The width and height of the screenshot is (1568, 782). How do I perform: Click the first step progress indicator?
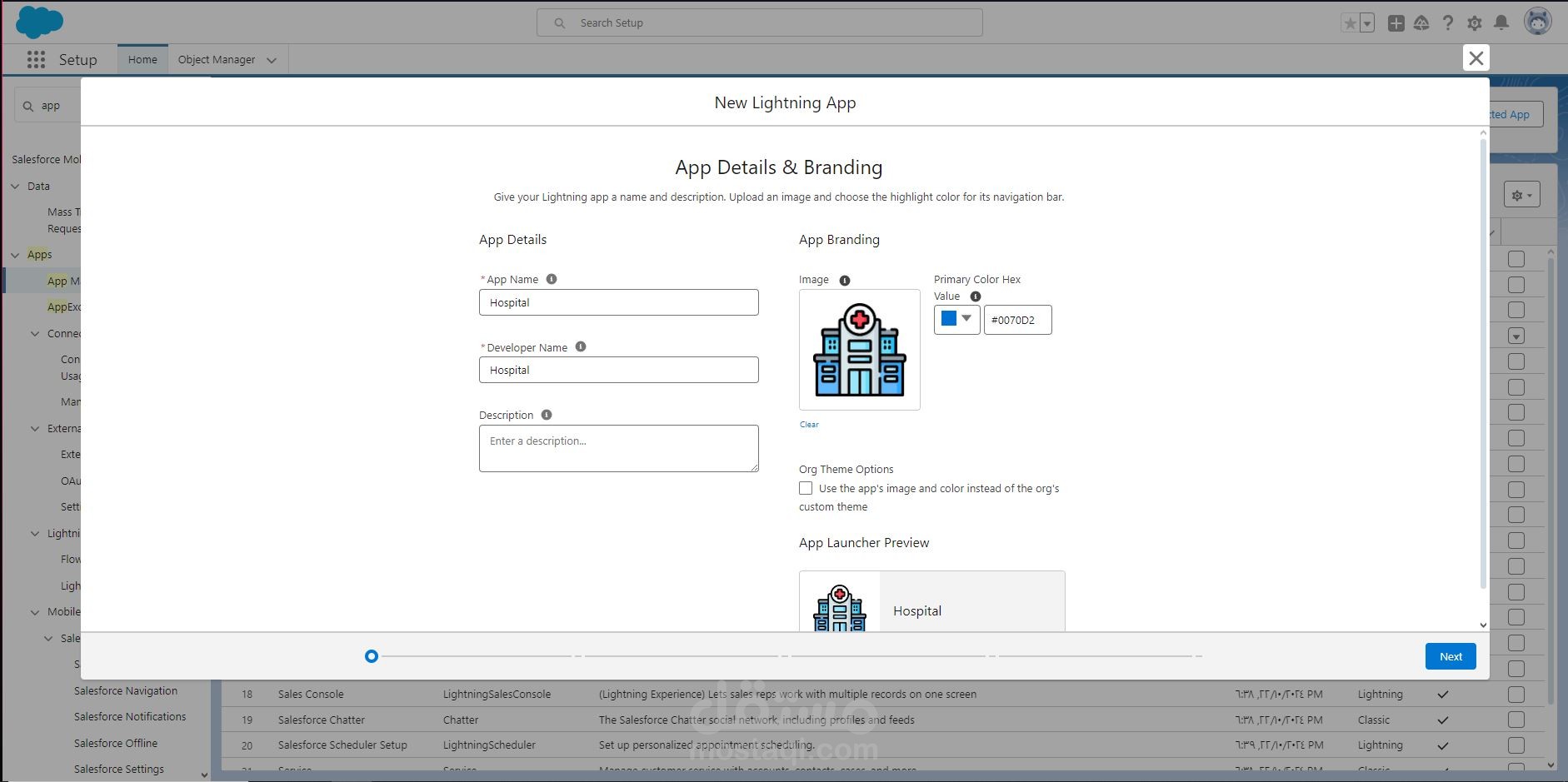coord(372,656)
